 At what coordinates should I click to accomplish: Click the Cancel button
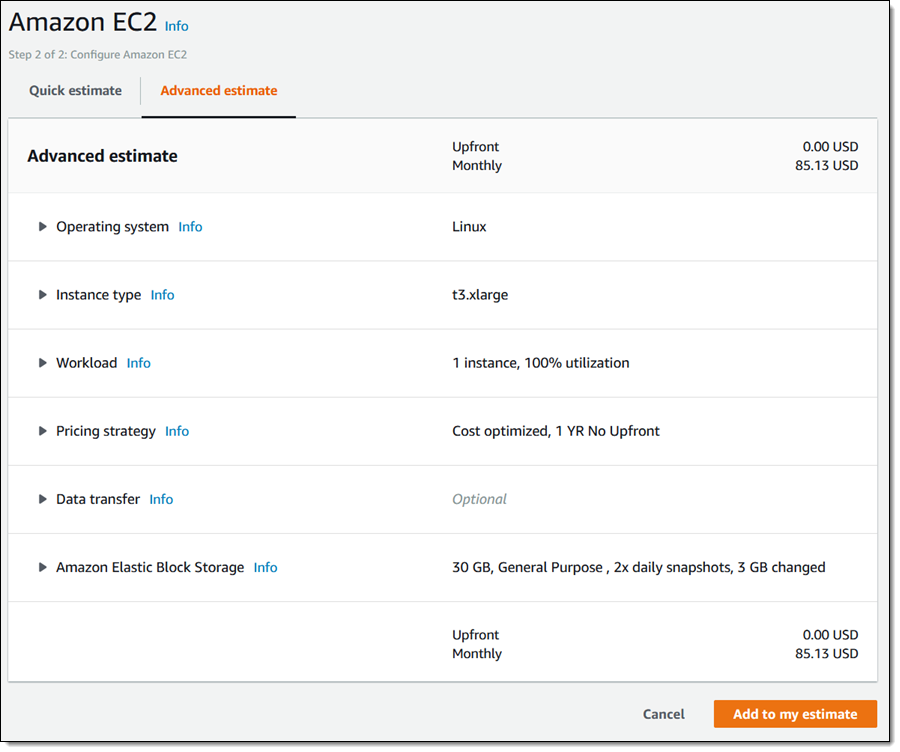[x=663, y=714]
